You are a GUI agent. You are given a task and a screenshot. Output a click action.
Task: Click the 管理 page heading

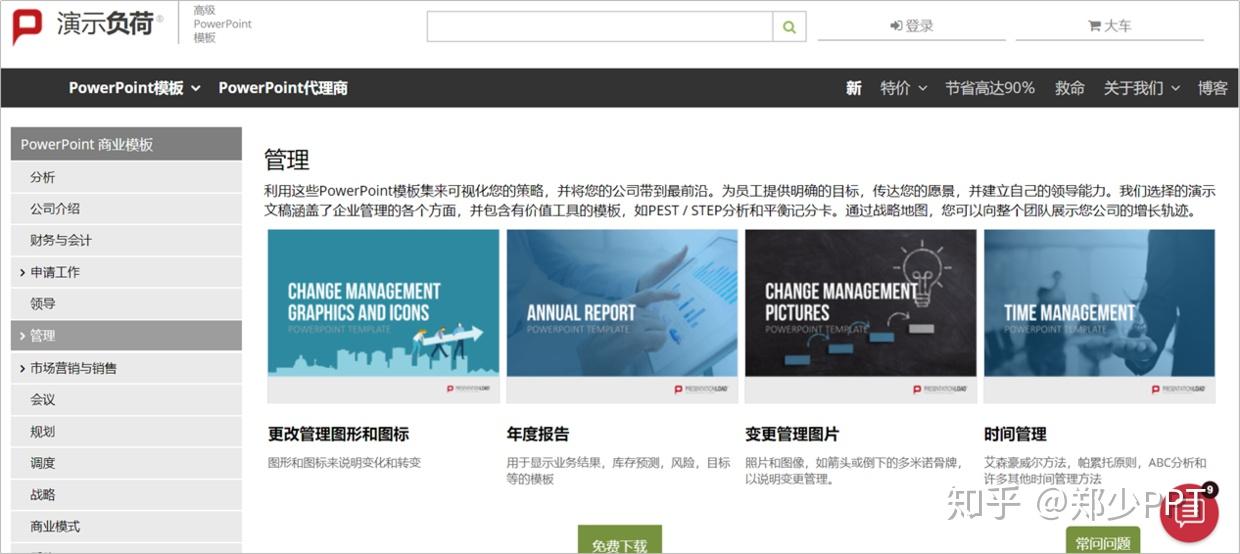coord(287,160)
